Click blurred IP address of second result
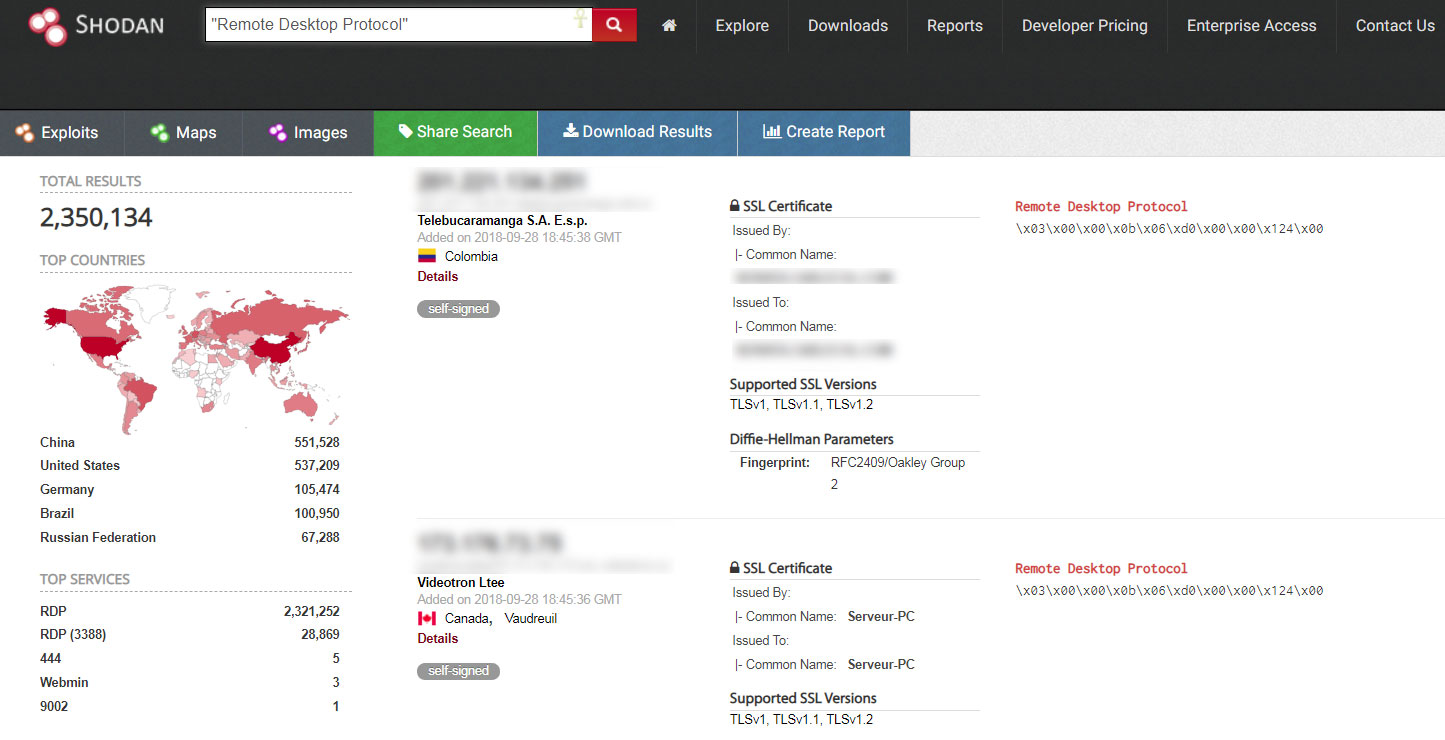 [x=490, y=544]
